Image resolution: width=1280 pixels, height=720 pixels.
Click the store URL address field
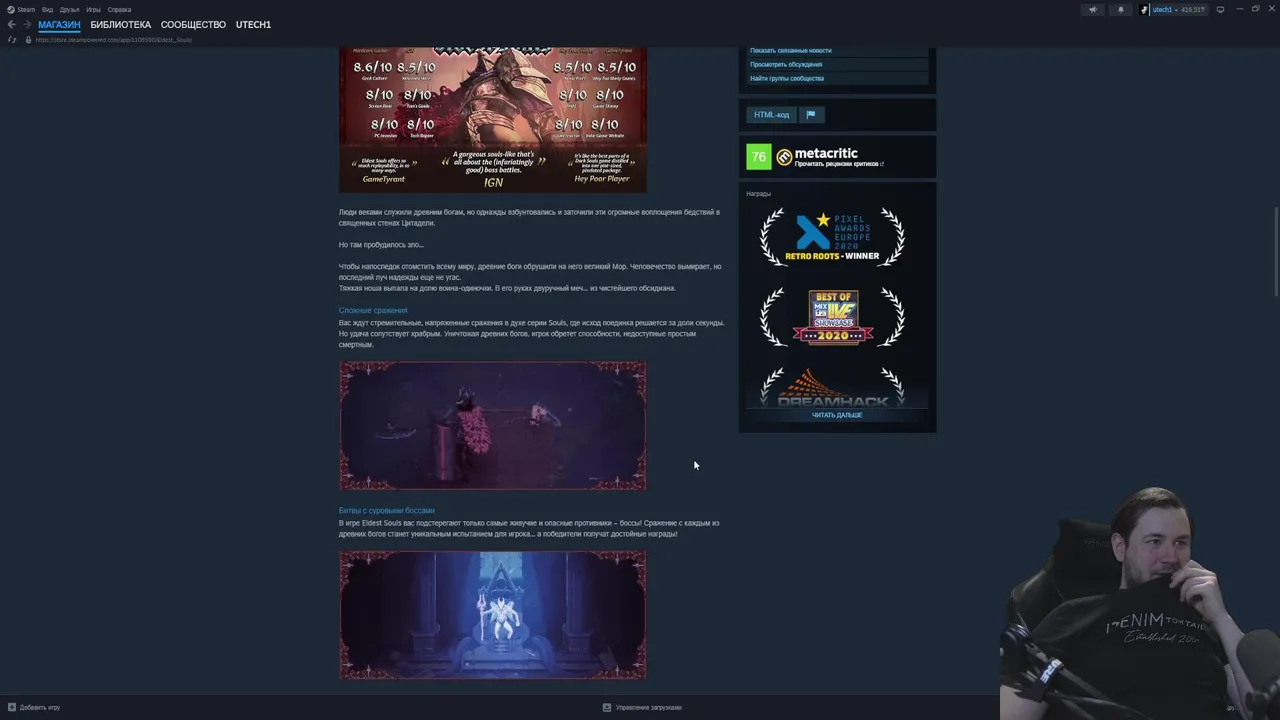tap(114, 39)
